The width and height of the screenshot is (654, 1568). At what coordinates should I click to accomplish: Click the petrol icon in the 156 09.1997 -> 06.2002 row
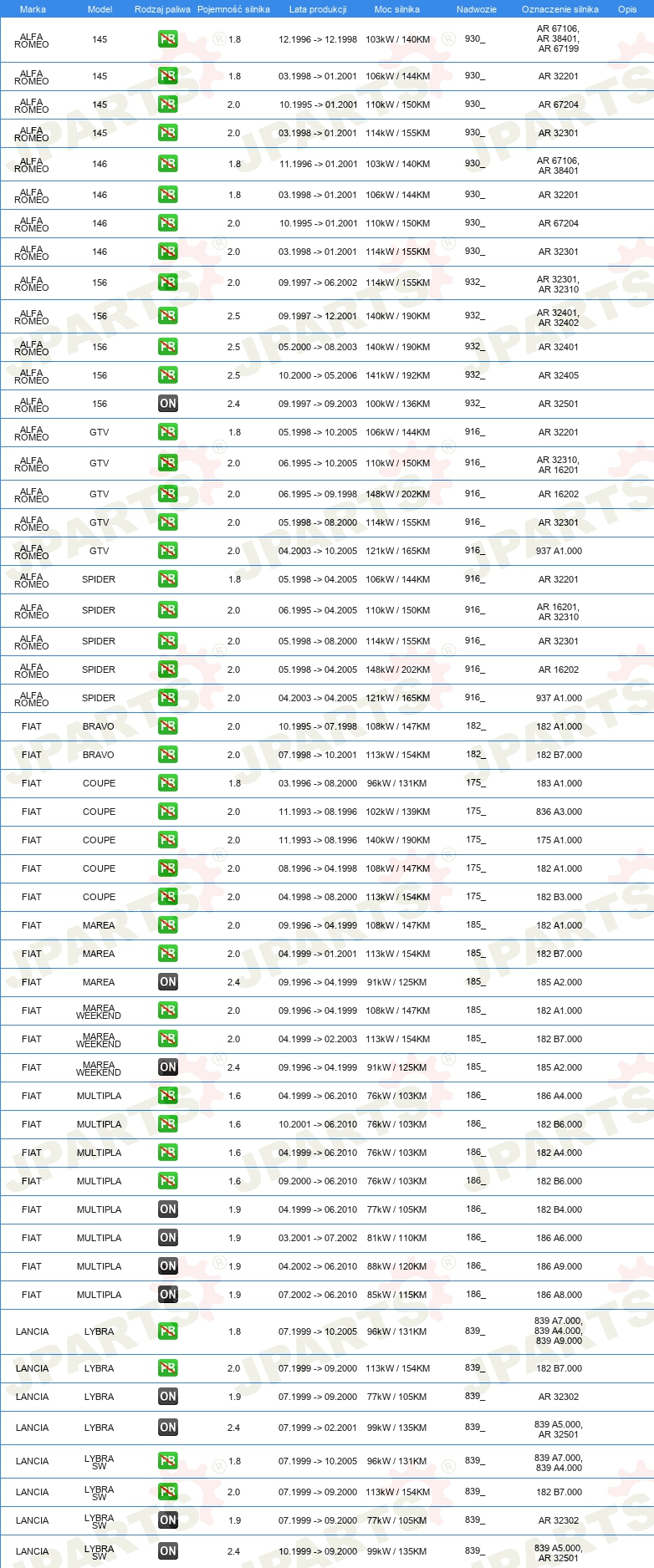(168, 283)
